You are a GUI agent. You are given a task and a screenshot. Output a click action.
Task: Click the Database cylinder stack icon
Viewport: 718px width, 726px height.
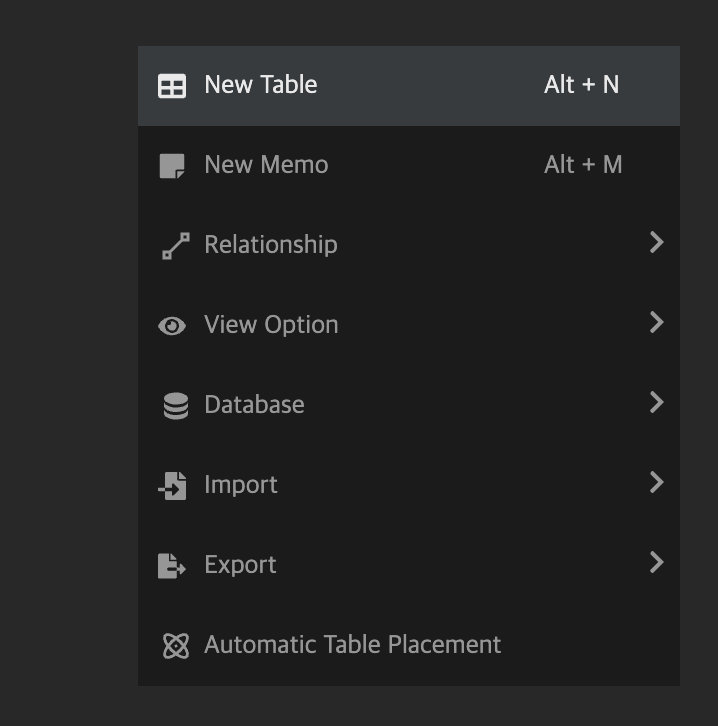(x=175, y=406)
